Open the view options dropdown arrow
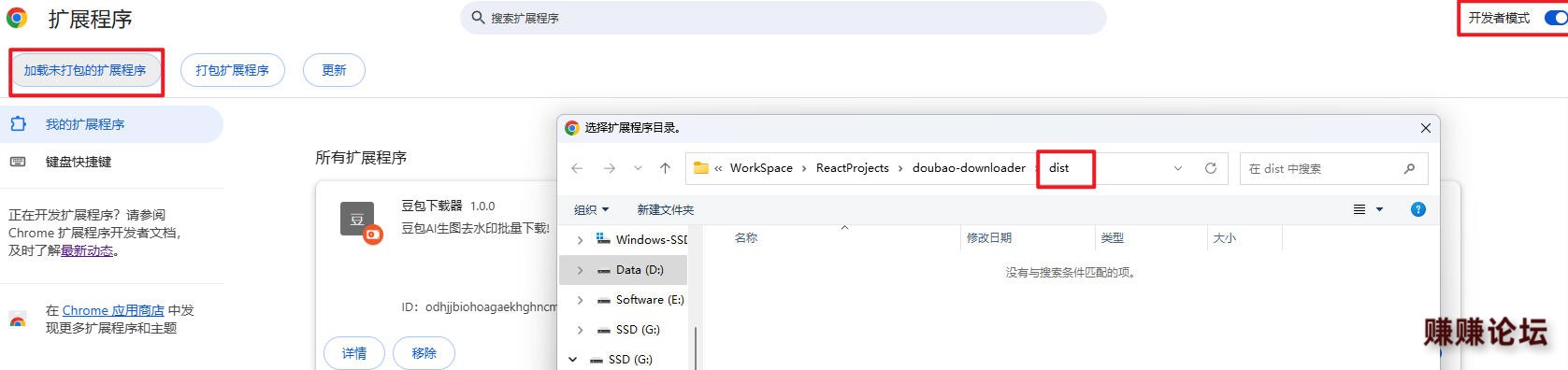1568x370 pixels. (x=1379, y=209)
